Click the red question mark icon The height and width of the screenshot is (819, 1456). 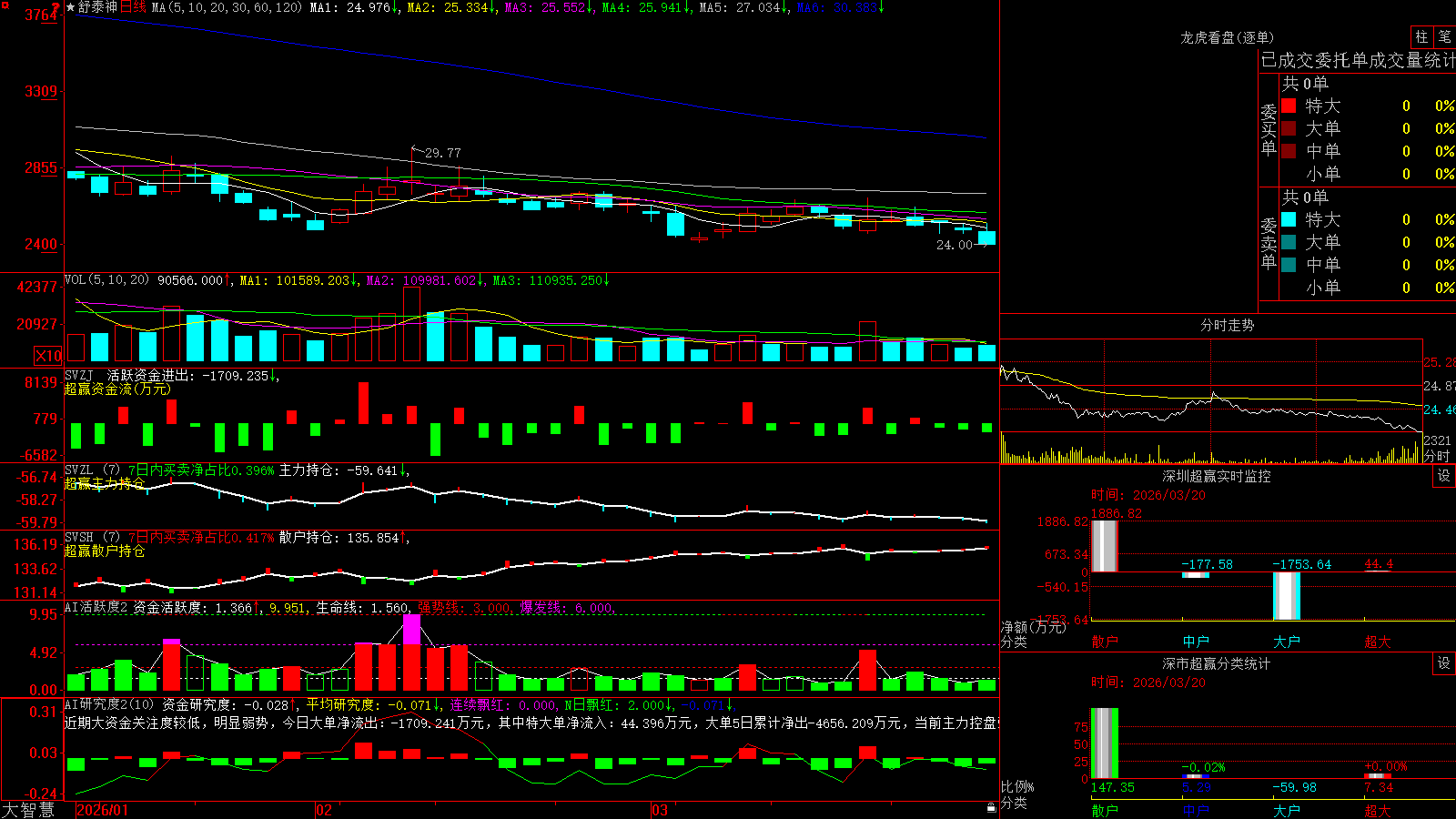[x=56, y=7]
